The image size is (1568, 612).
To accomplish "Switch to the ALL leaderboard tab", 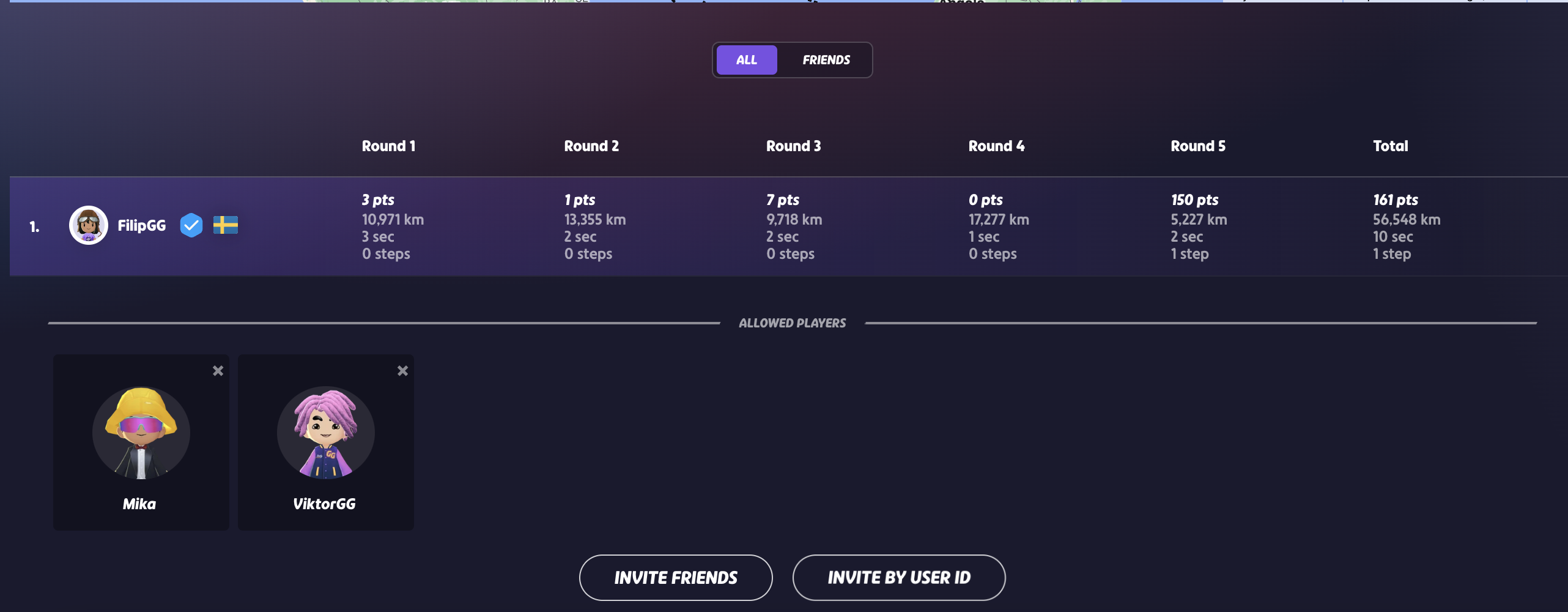I will tap(746, 60).
